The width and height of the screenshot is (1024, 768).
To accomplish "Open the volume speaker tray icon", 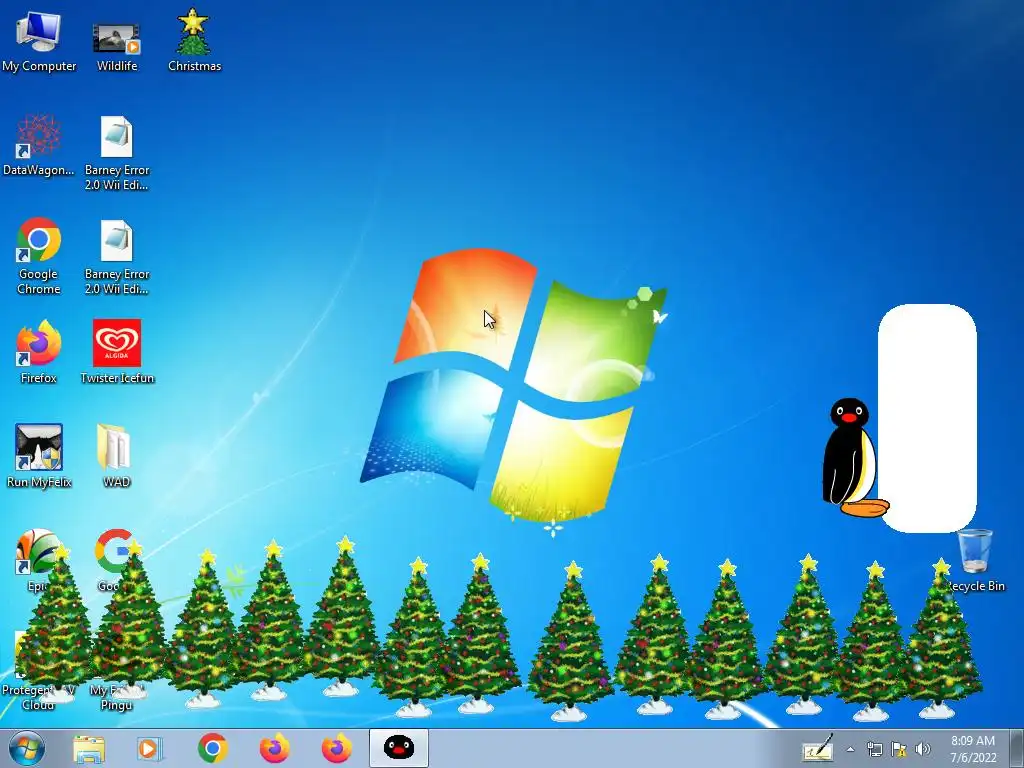I will (923, 749).
